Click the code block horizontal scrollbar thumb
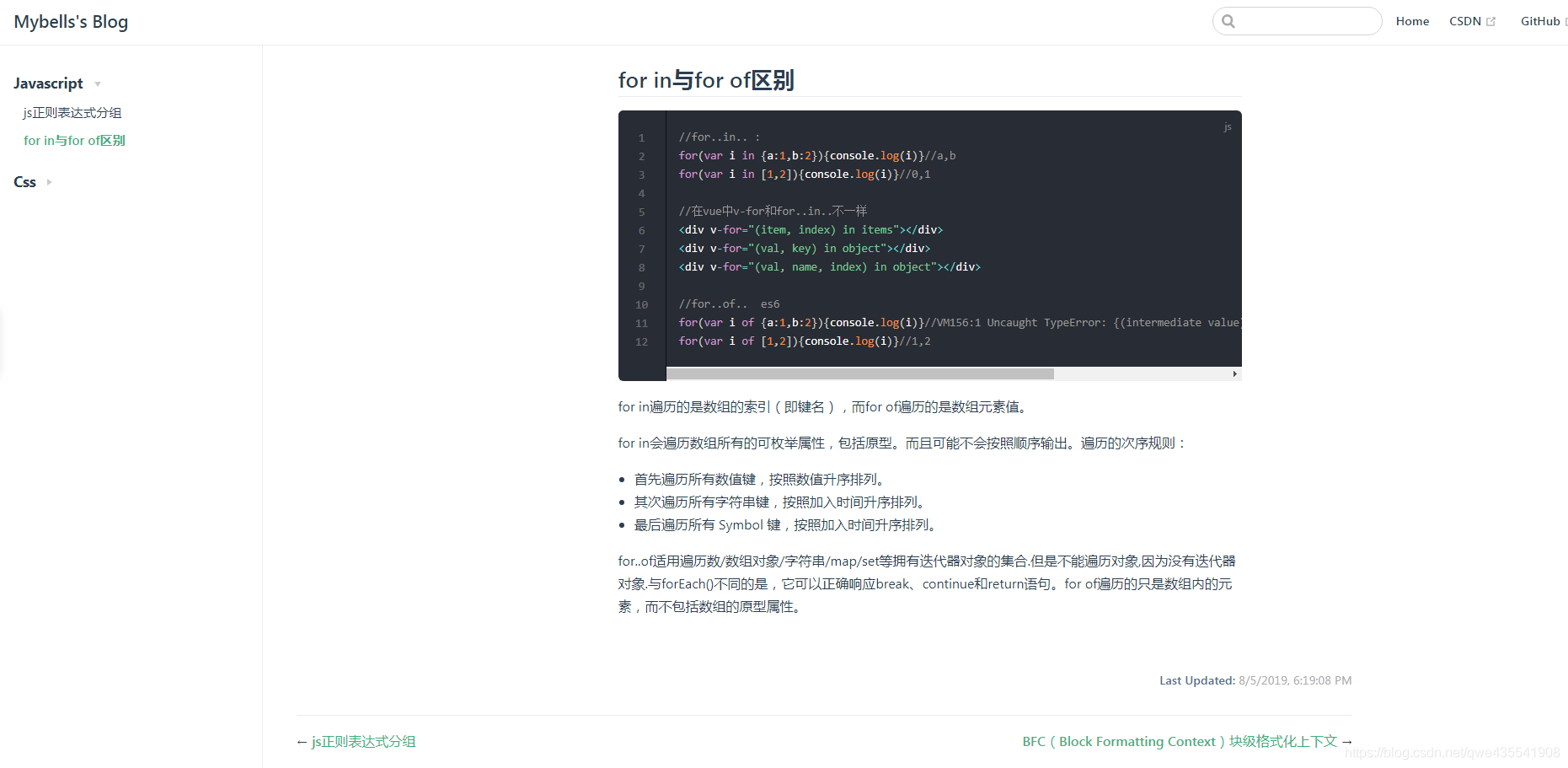Image resolution: width=1568 pixels, height=768 pixels. tap(860, 373)
